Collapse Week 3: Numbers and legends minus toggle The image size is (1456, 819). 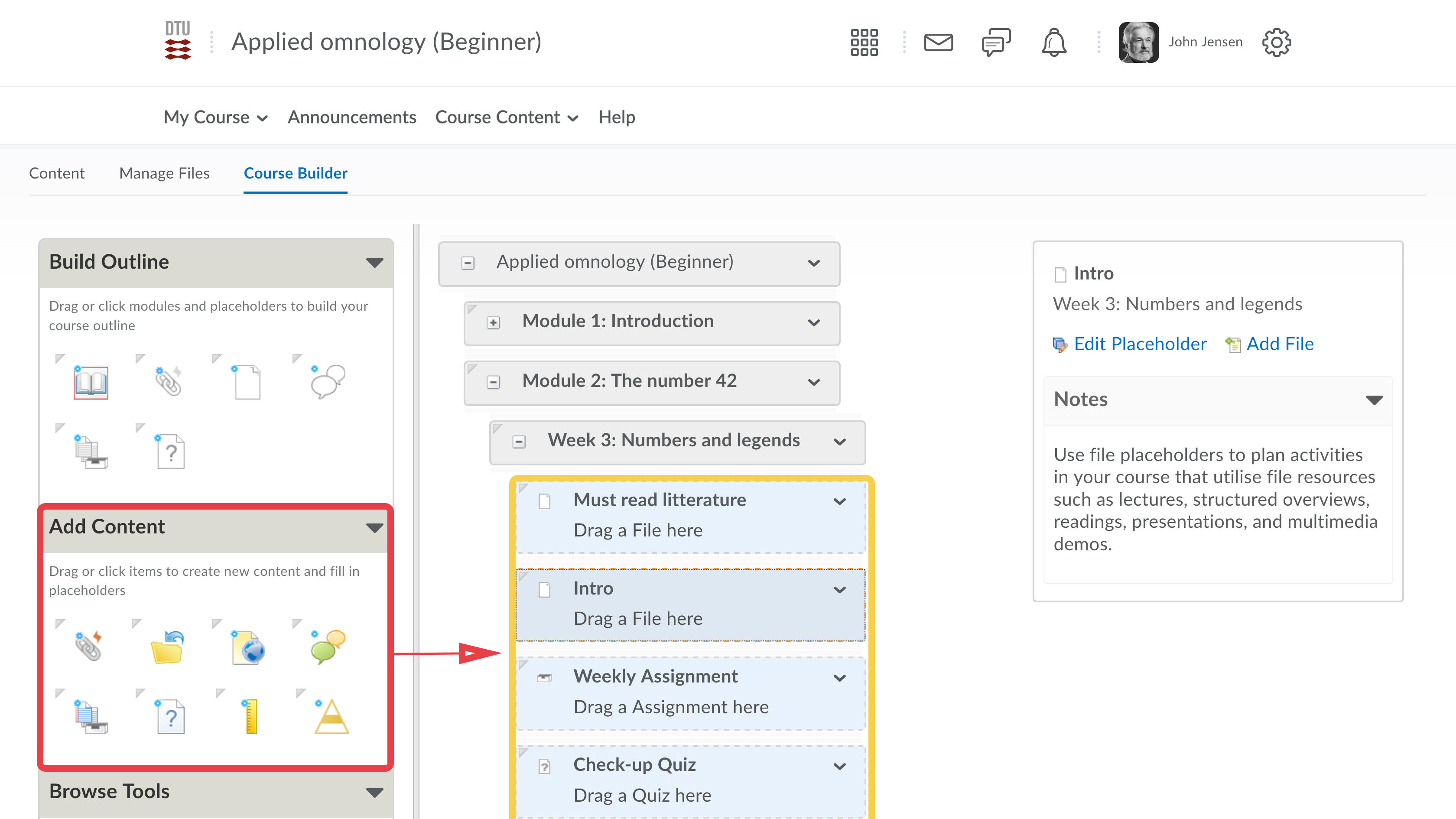pos(519,442)
